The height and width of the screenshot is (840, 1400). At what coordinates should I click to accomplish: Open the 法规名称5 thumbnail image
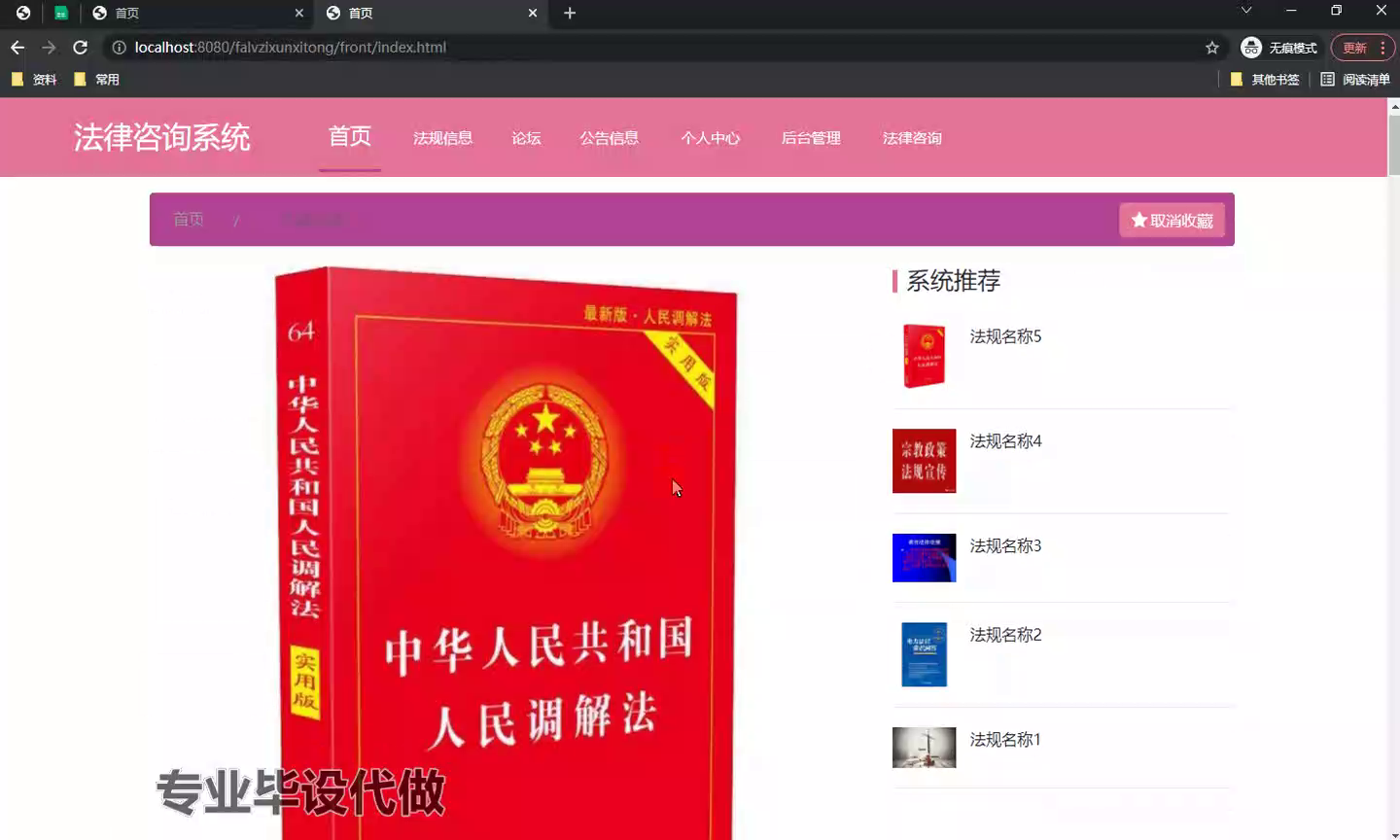point(925,356)
